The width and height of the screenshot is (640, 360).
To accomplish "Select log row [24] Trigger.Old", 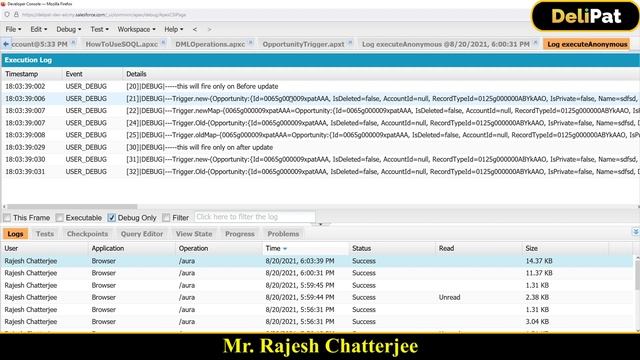I will click(x=320, y=123).
